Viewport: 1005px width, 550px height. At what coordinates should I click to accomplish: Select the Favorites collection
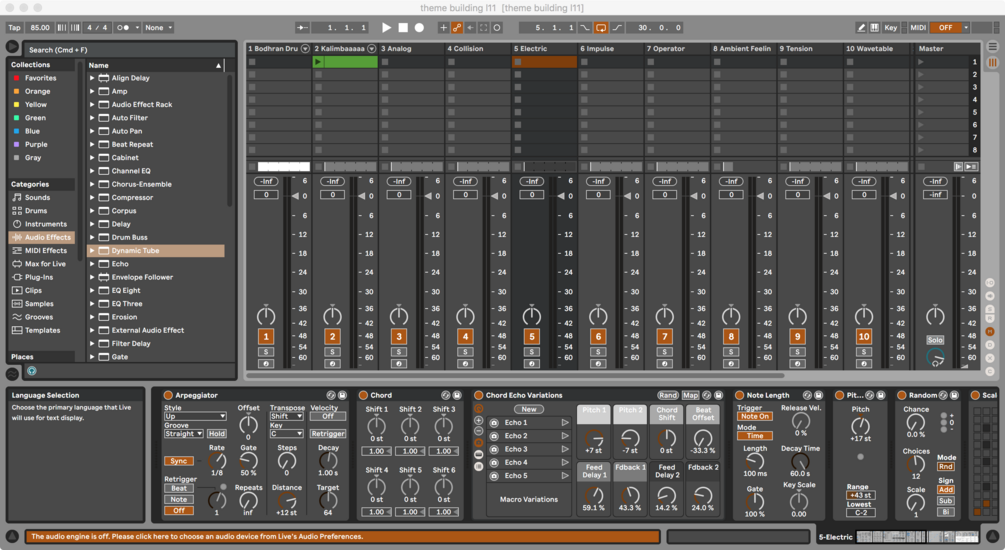tap(42, 78)
